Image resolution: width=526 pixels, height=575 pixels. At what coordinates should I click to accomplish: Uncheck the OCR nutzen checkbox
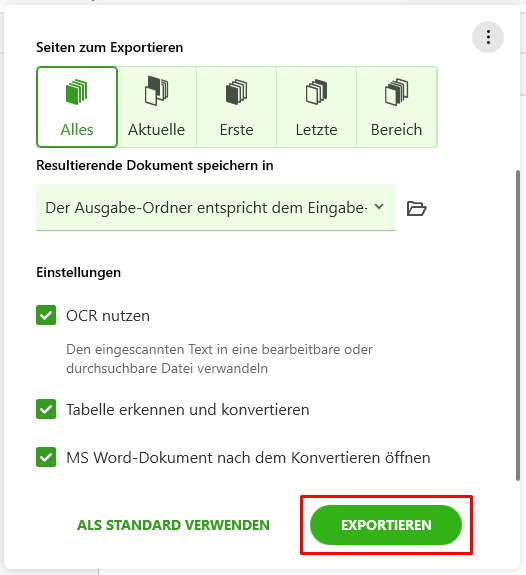[x=46, y=315]
